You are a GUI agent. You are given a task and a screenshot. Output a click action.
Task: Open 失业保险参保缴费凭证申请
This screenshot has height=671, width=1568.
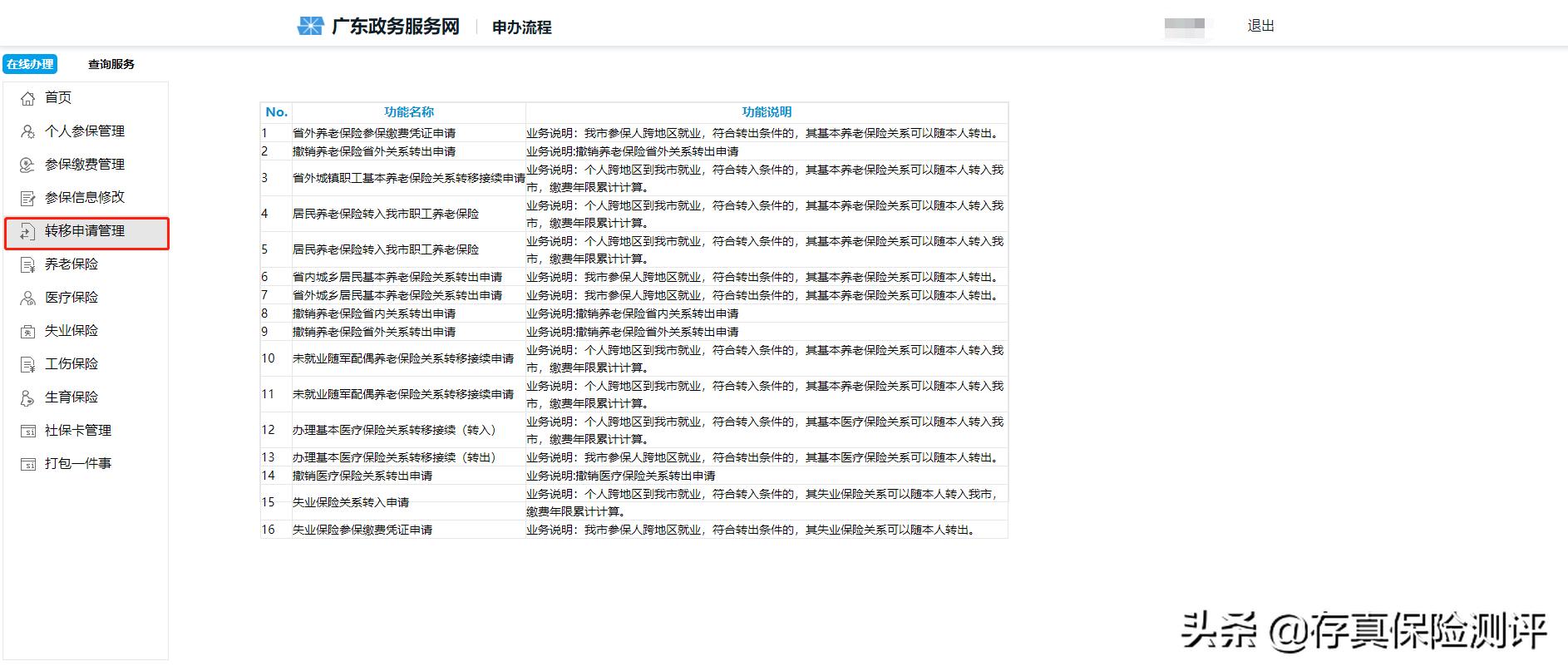362,530
